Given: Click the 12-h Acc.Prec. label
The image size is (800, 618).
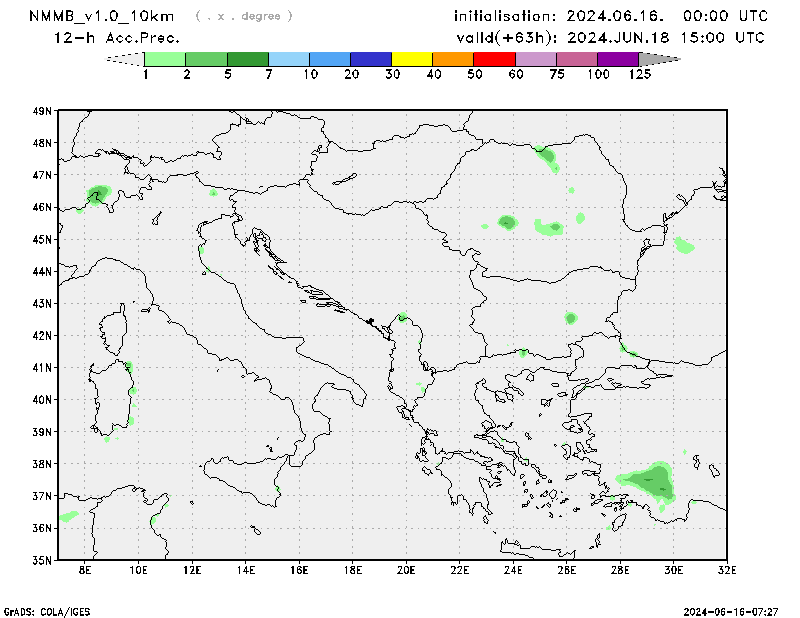Looking at the screenshot, I should point(116,37).
